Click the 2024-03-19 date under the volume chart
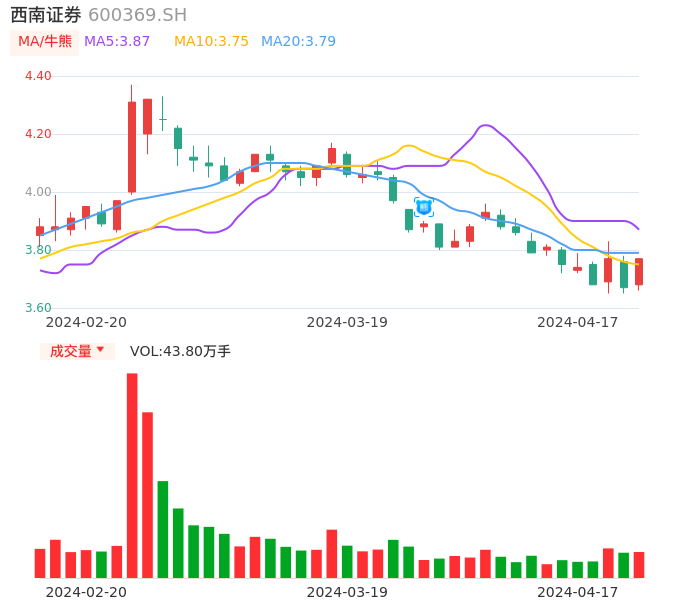The height and width of the screenshot is (606, 686). point(347,592)
